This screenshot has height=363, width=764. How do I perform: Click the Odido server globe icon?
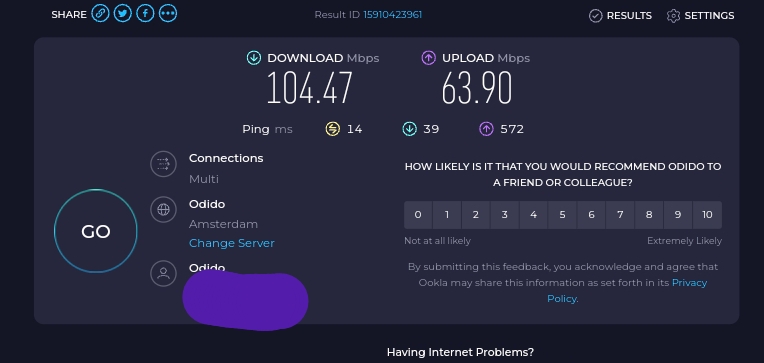click(163, 210)
